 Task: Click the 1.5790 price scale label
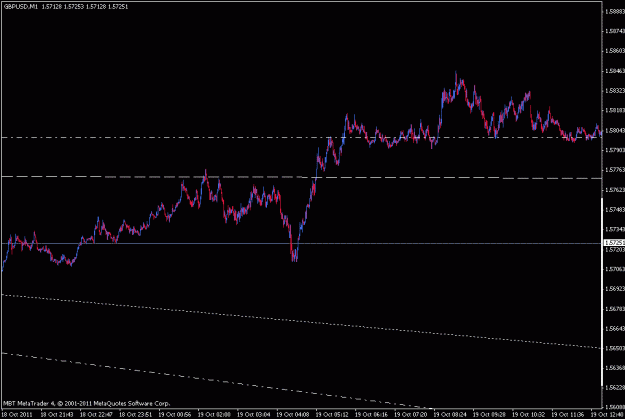[x=615, y=150]
